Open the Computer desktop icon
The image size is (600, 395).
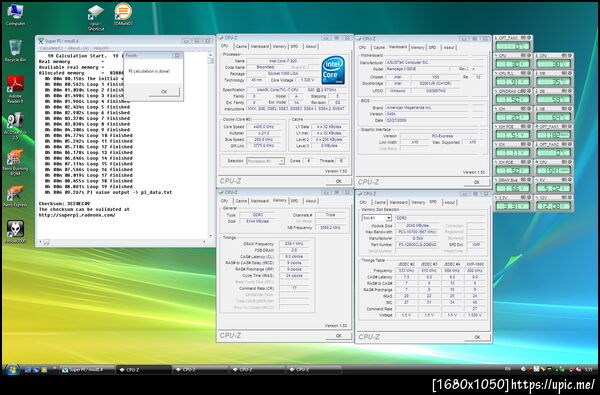pyautogui.click(x=15, y=15)
